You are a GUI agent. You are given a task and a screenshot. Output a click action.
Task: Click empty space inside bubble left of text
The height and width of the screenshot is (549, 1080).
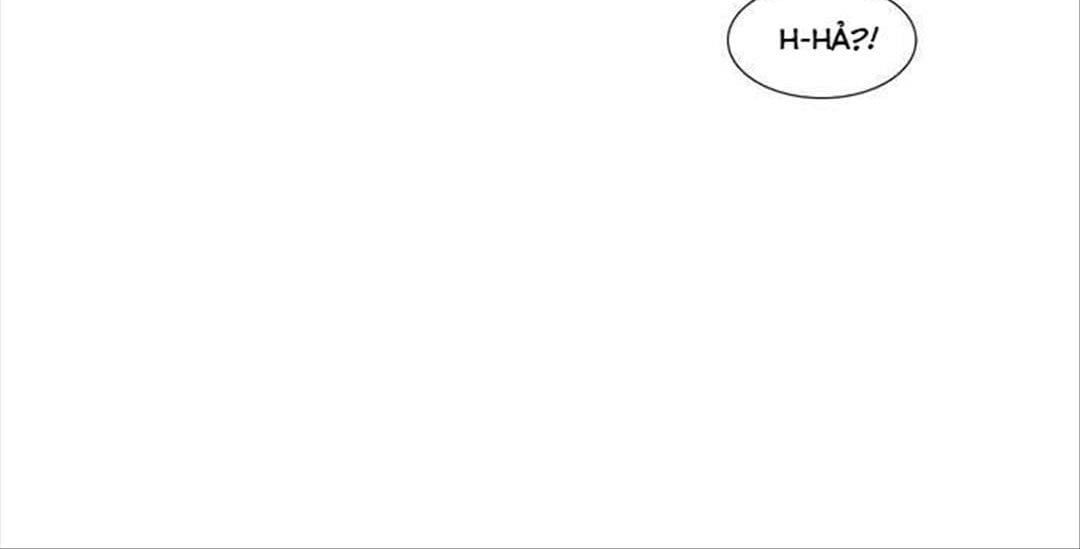click(753, 41)
